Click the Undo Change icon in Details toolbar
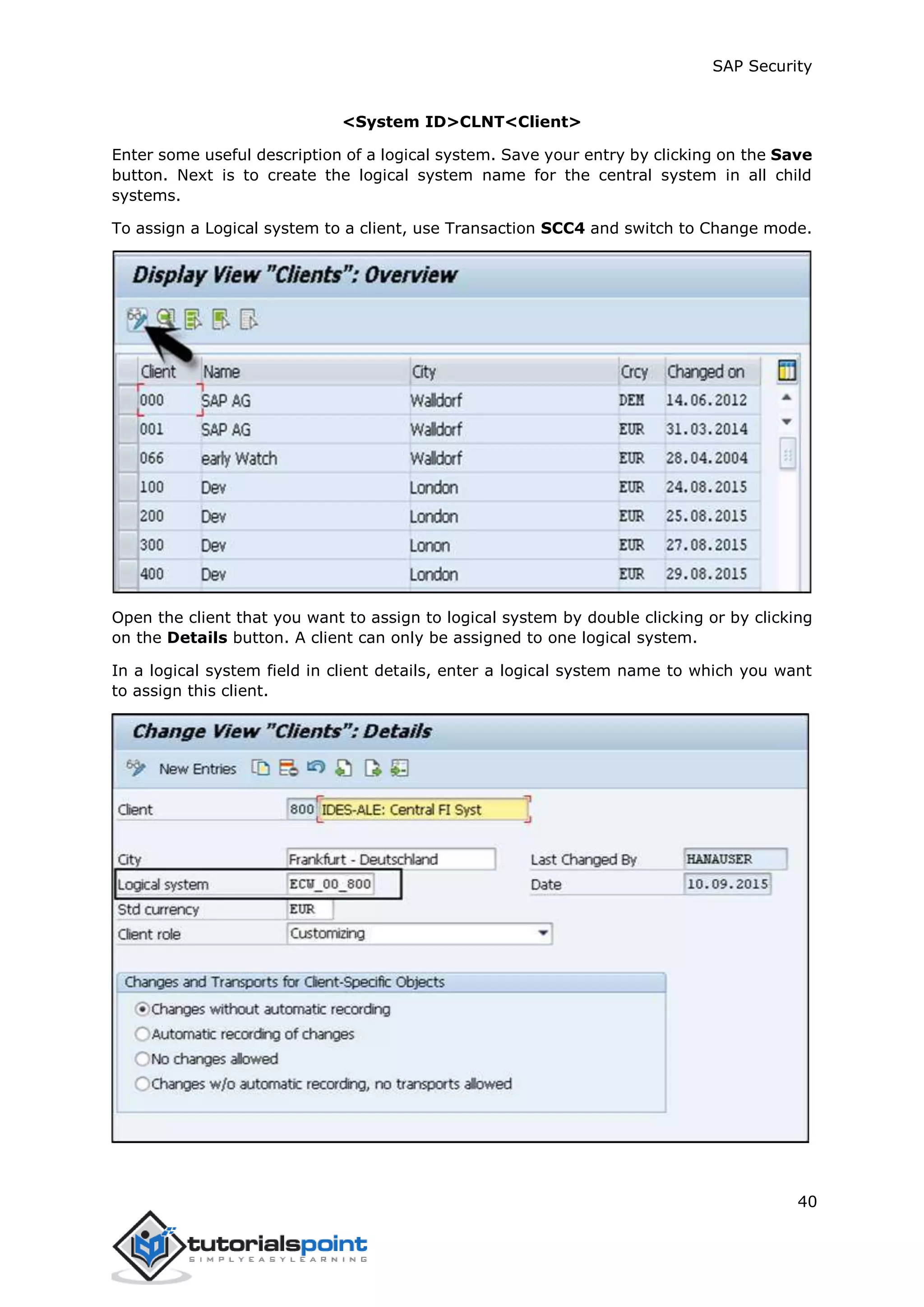924x1307 pixels. click(316, 767)
